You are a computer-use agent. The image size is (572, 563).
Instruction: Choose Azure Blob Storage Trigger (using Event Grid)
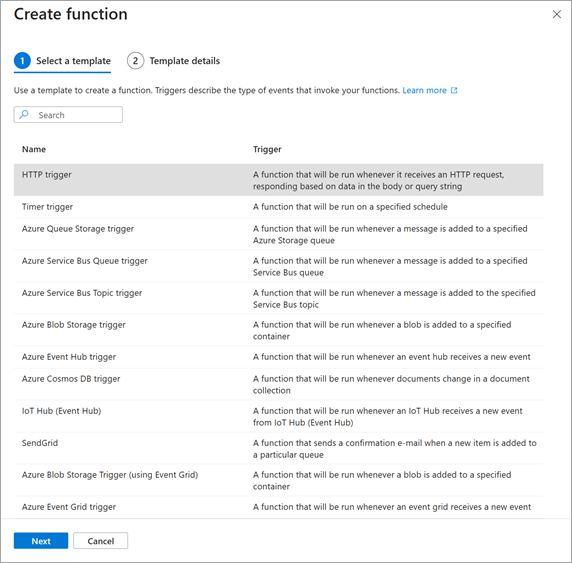[278, 480]
